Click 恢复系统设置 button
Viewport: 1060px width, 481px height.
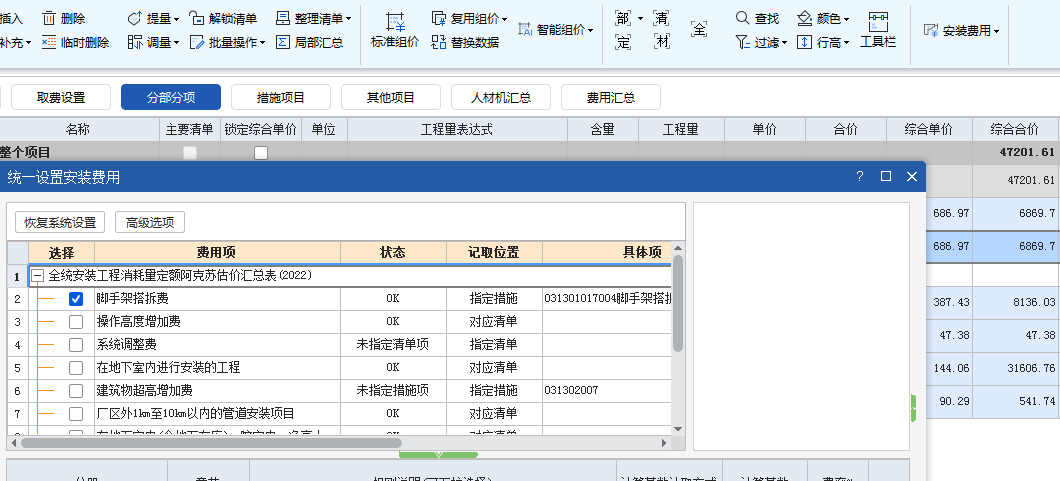point(60,222)
